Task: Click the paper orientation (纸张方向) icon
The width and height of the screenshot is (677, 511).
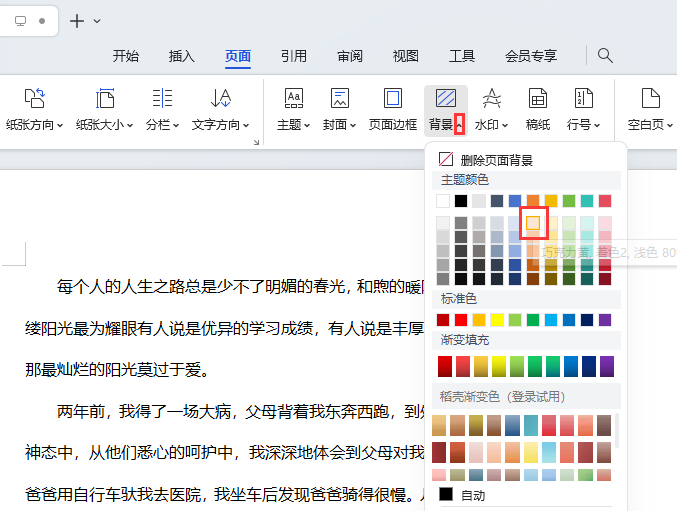Action: [x=34, y=98]
